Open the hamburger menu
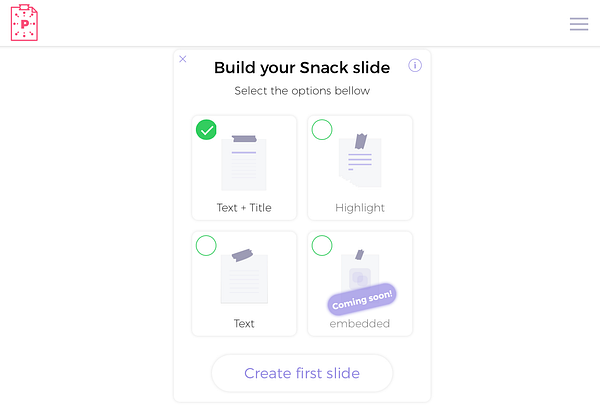Image resolution: width=600 pixels, height=417 pixels. click(x=579, y=24)
